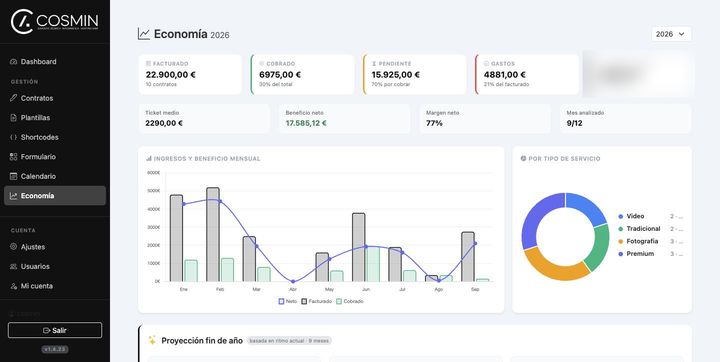Click the bar icon beside Ingresos y beneficio mensual
Image resolution: width=720 pixels, height=362 pixels.
149,158
